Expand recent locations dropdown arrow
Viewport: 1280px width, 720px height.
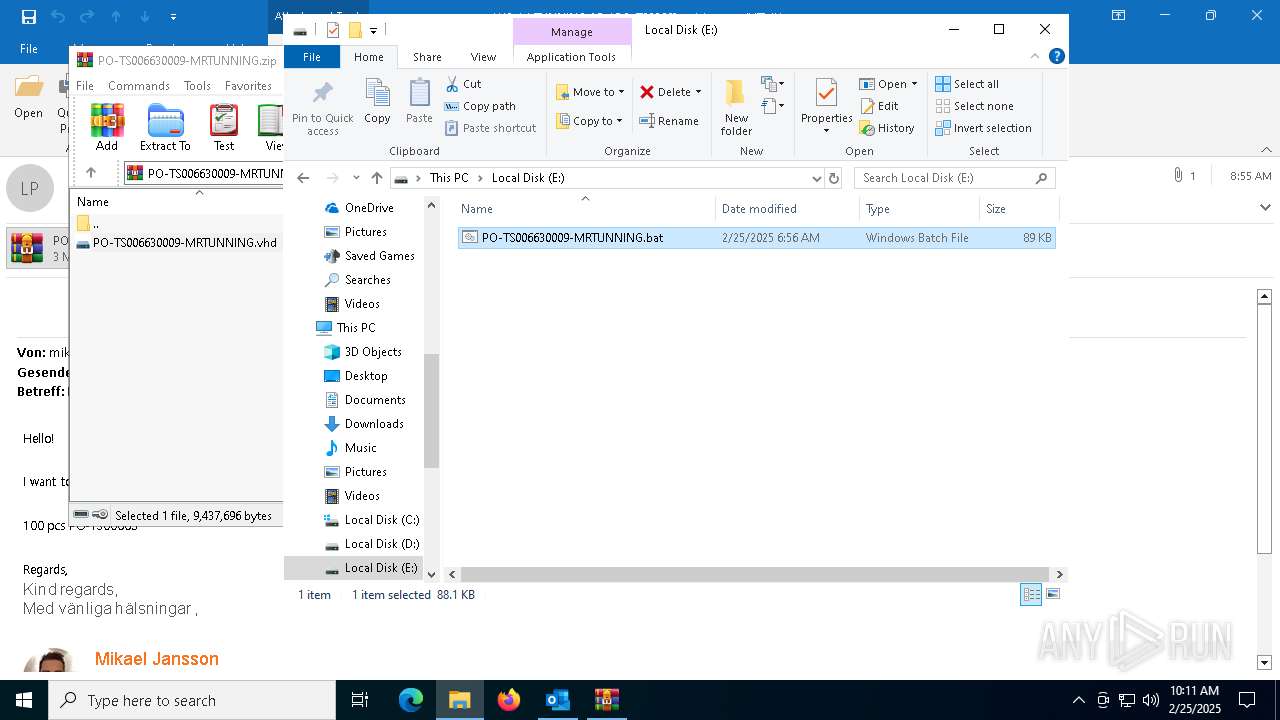coord(356,178)
